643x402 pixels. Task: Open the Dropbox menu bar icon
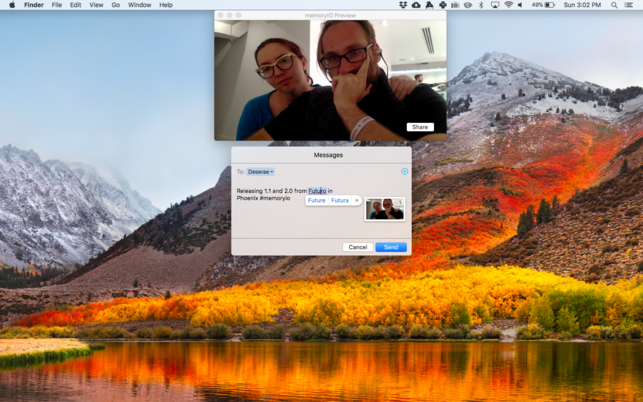click(x=403, y=5)
